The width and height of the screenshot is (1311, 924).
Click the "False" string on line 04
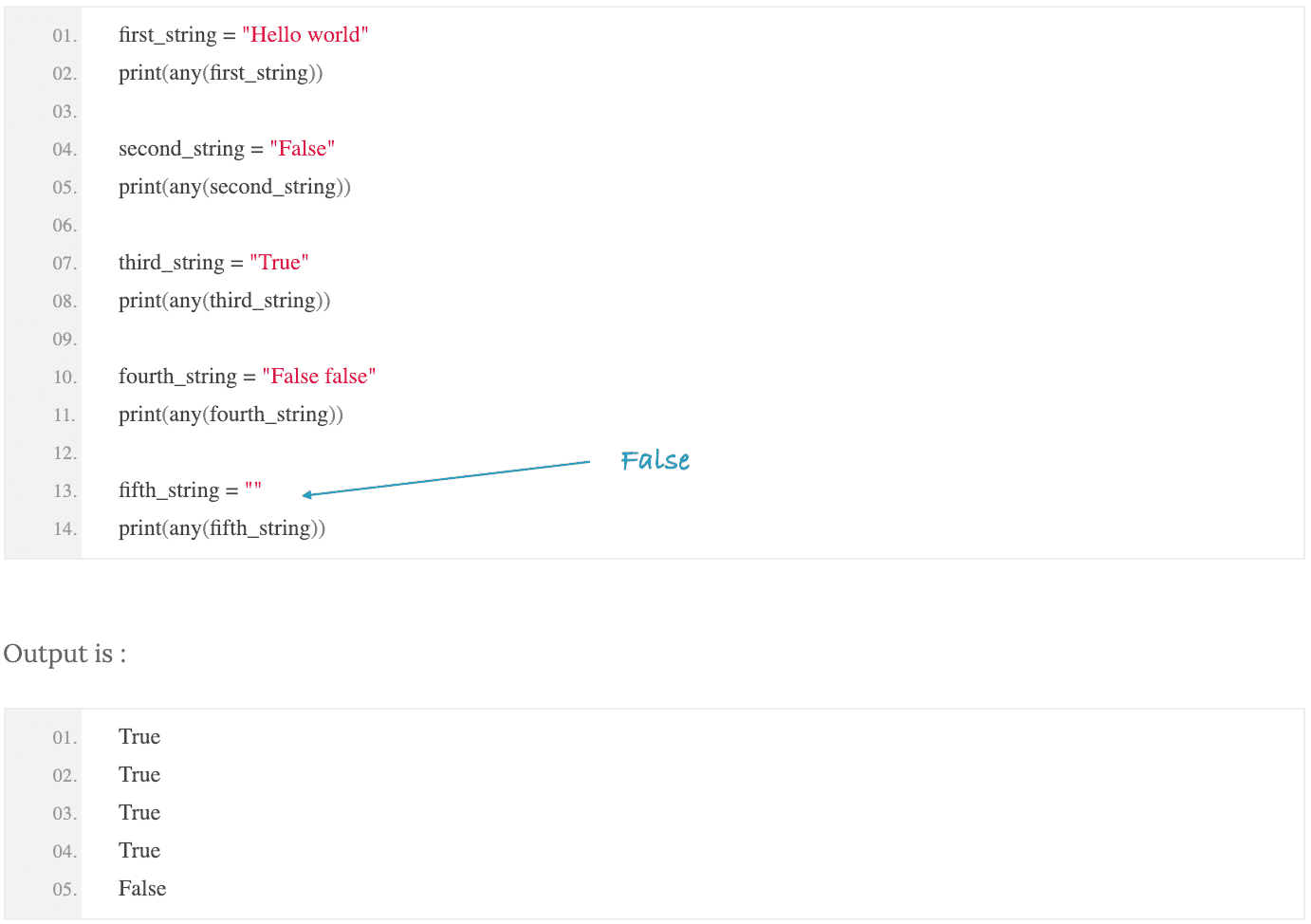pos(303,149)
